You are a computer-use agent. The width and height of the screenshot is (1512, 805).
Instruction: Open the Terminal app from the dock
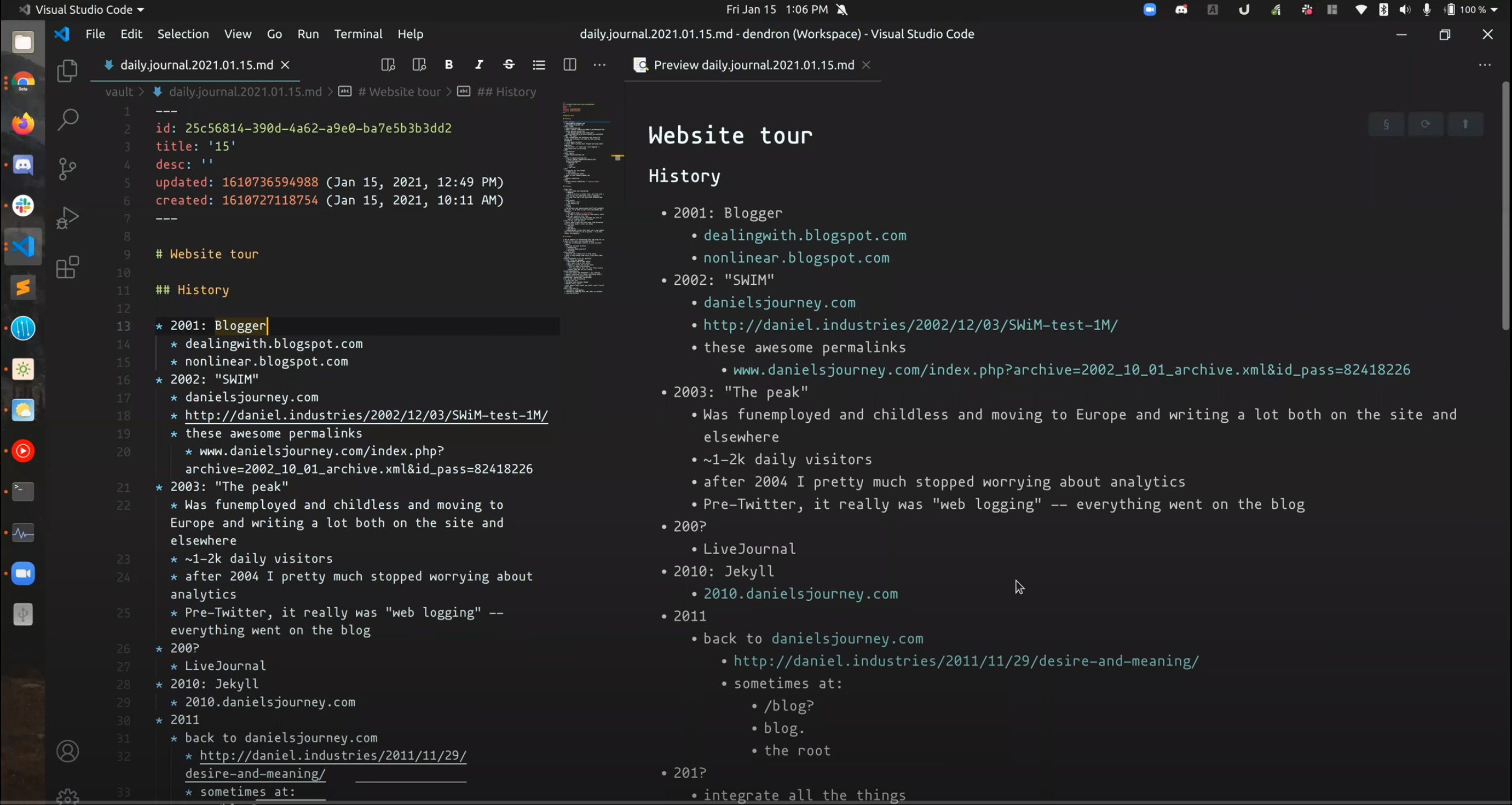click(23, 491)
